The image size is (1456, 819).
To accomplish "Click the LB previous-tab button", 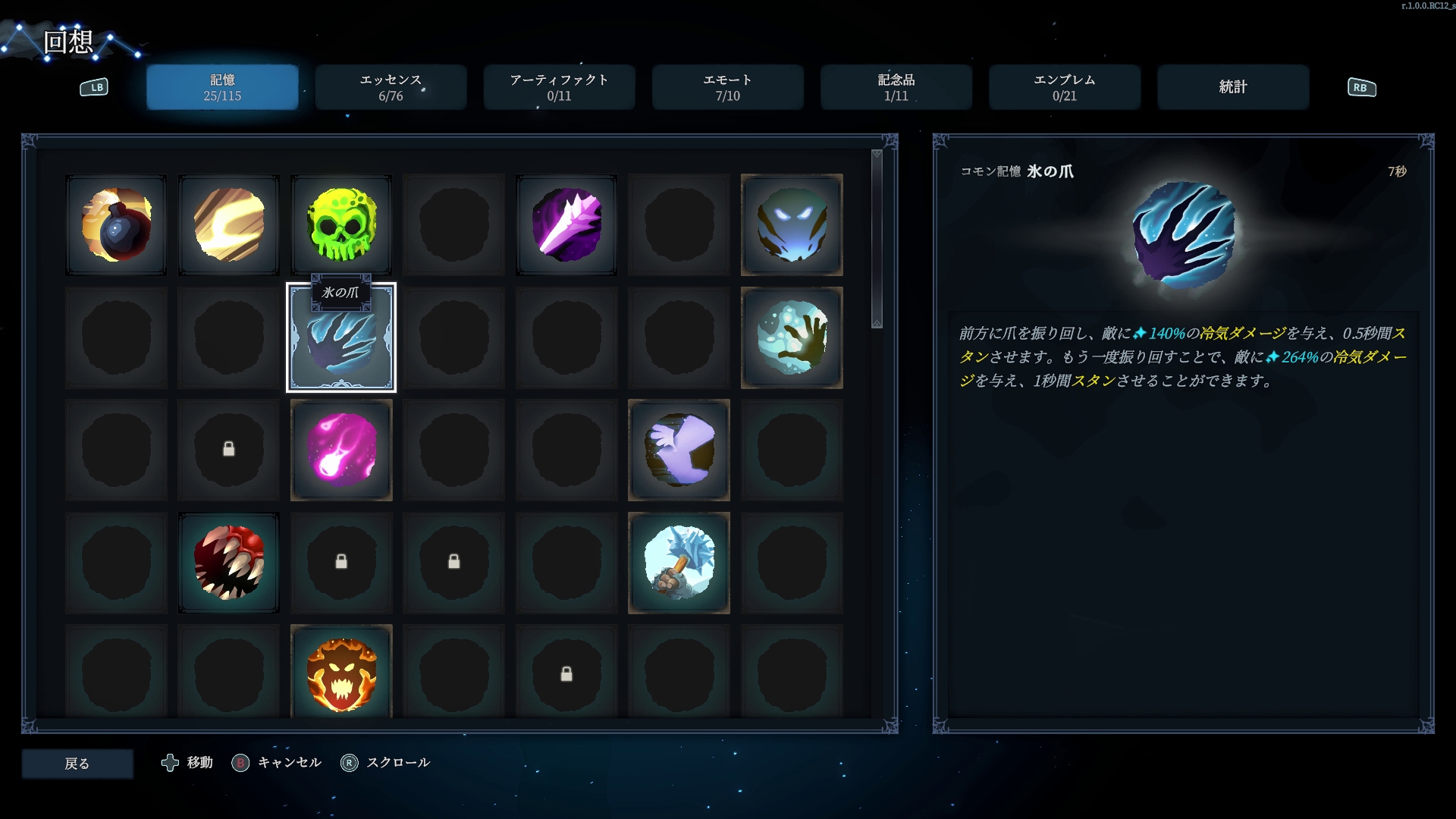I will pyautogui.click(x=94, y=87).
